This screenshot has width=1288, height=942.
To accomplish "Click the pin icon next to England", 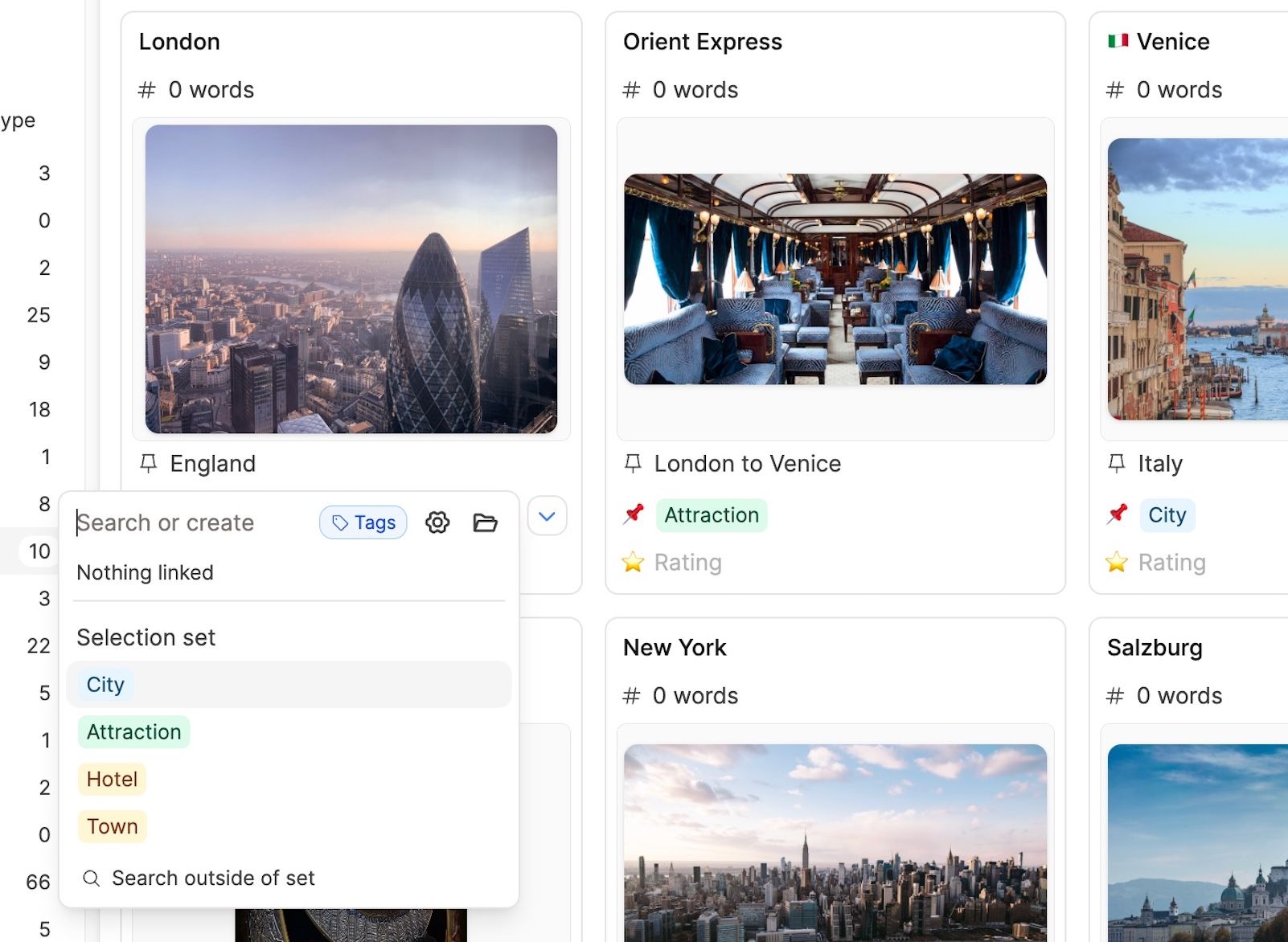I will (x=148, y=464).
